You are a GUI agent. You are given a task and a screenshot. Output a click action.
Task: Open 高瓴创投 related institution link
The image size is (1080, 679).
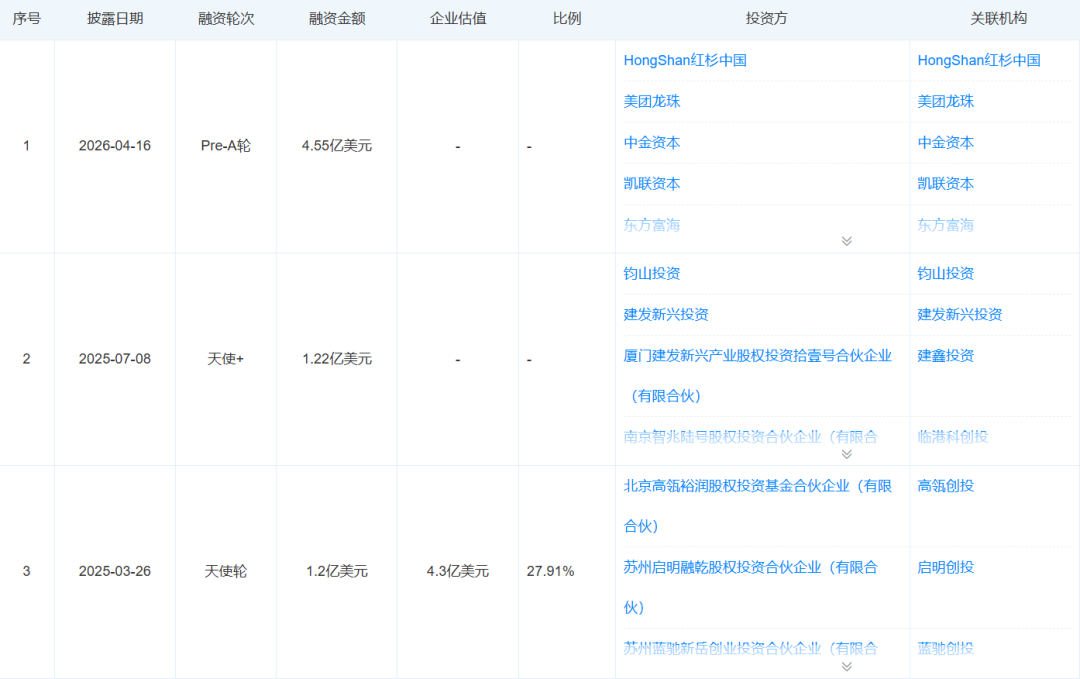[x=946, y=486]
